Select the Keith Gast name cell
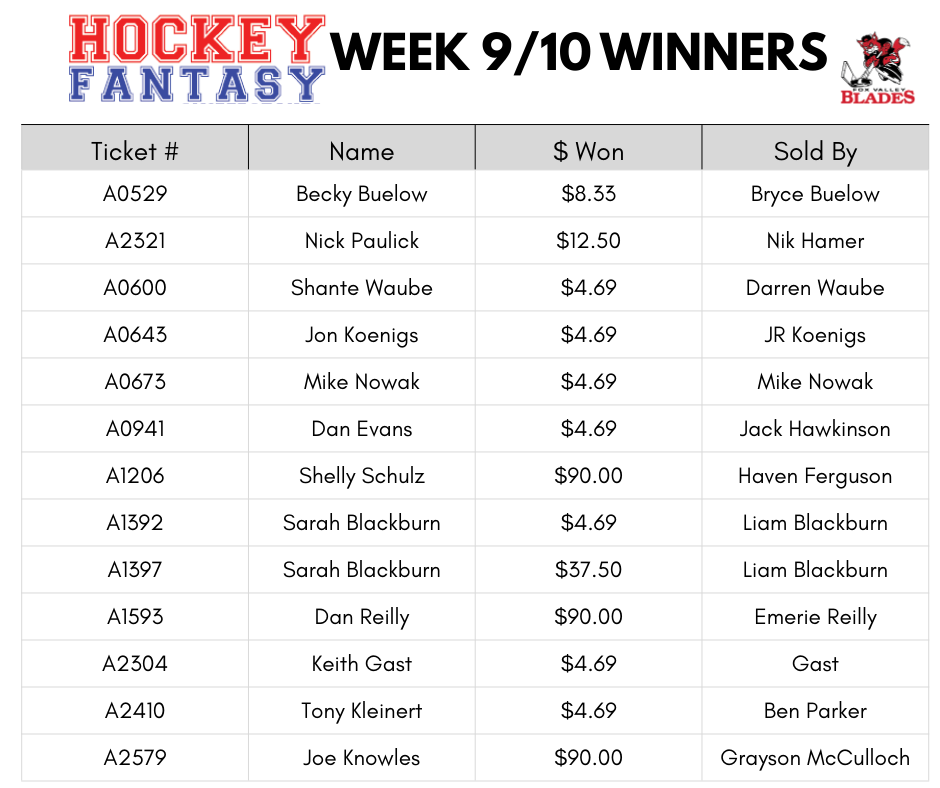Screen dimensions: 940x788 pos(361,664)
